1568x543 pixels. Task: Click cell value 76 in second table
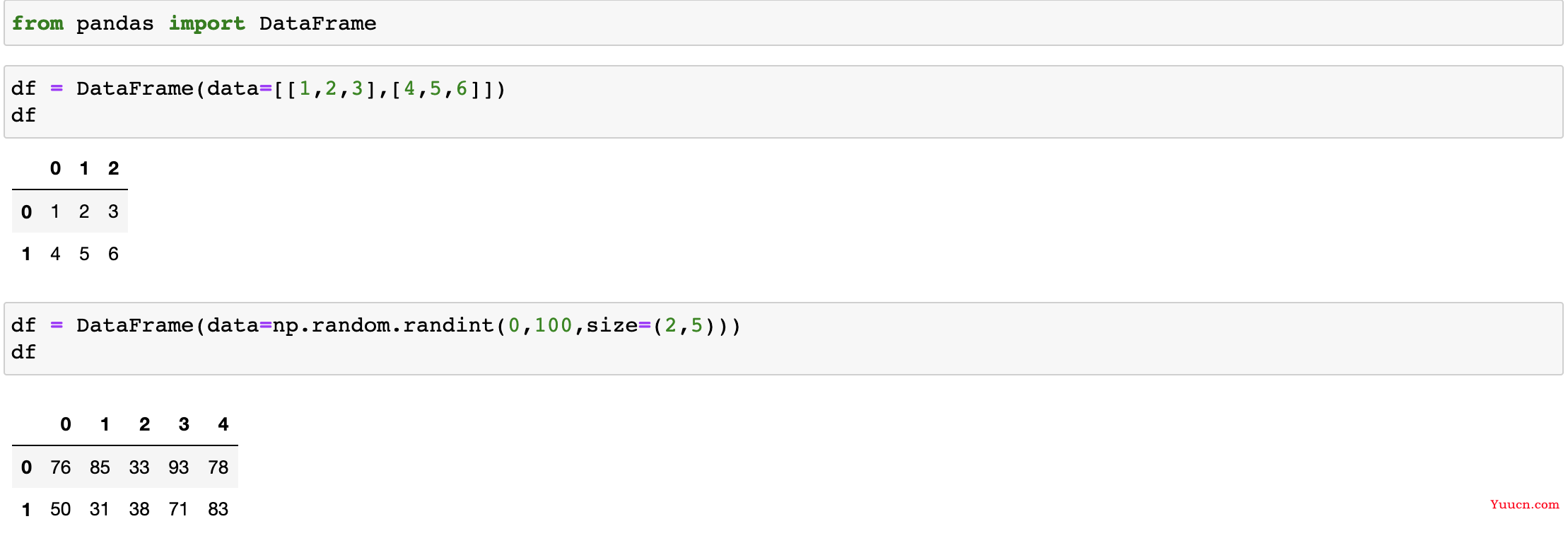(60, 467)
